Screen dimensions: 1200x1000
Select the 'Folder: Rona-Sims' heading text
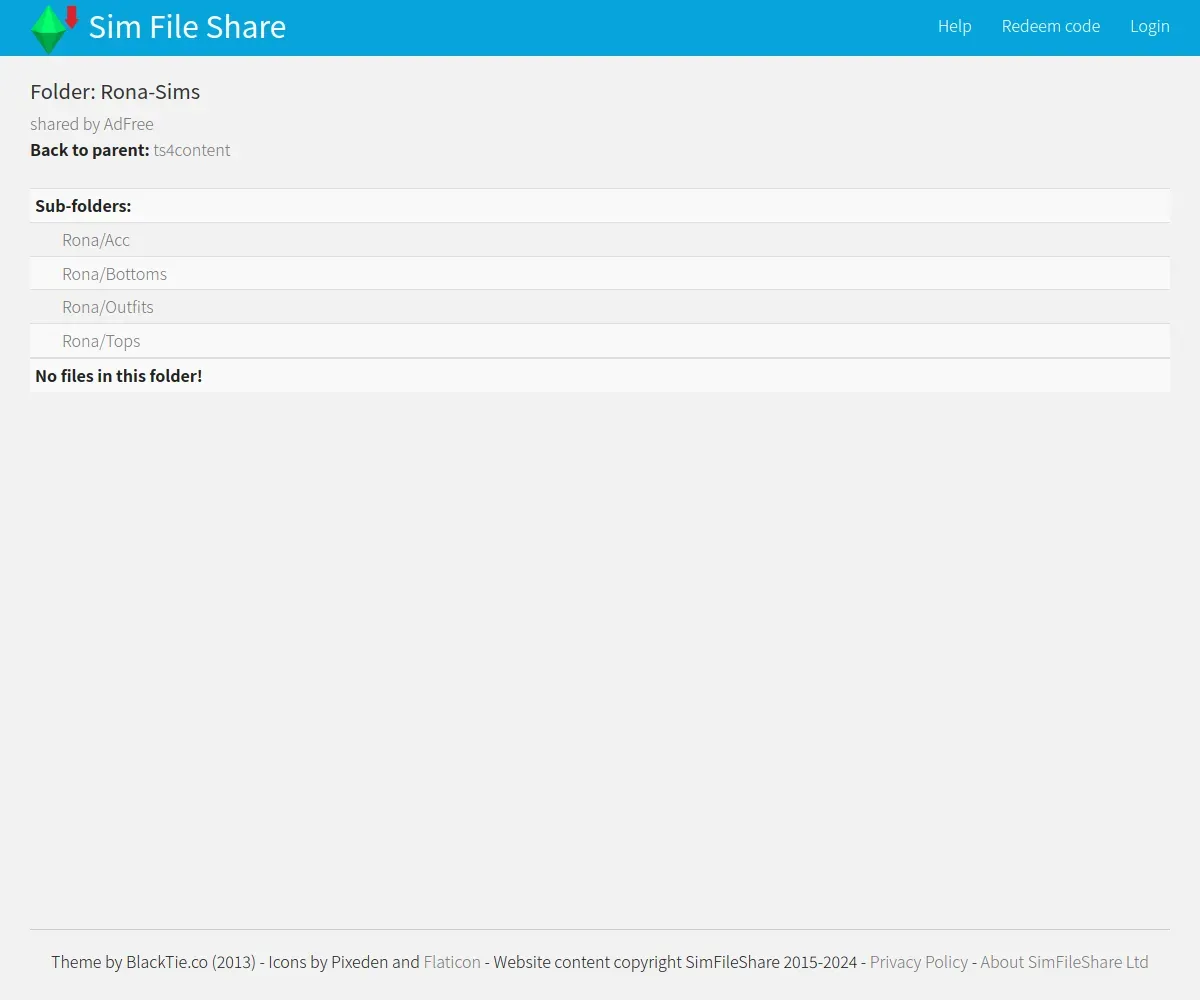(115, 92)
